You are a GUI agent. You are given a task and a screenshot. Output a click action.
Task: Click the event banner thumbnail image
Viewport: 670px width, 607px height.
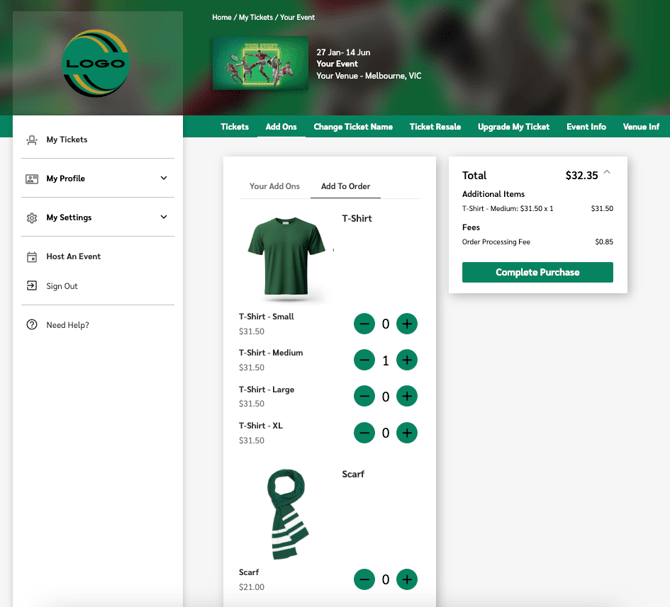(260, 63)
